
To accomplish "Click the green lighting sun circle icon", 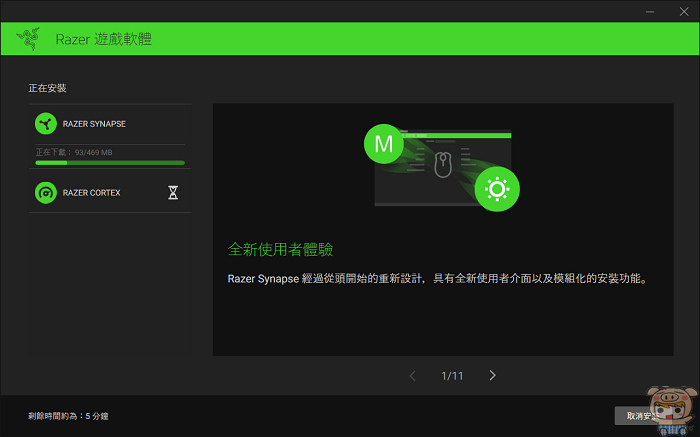I will point(497,189).
